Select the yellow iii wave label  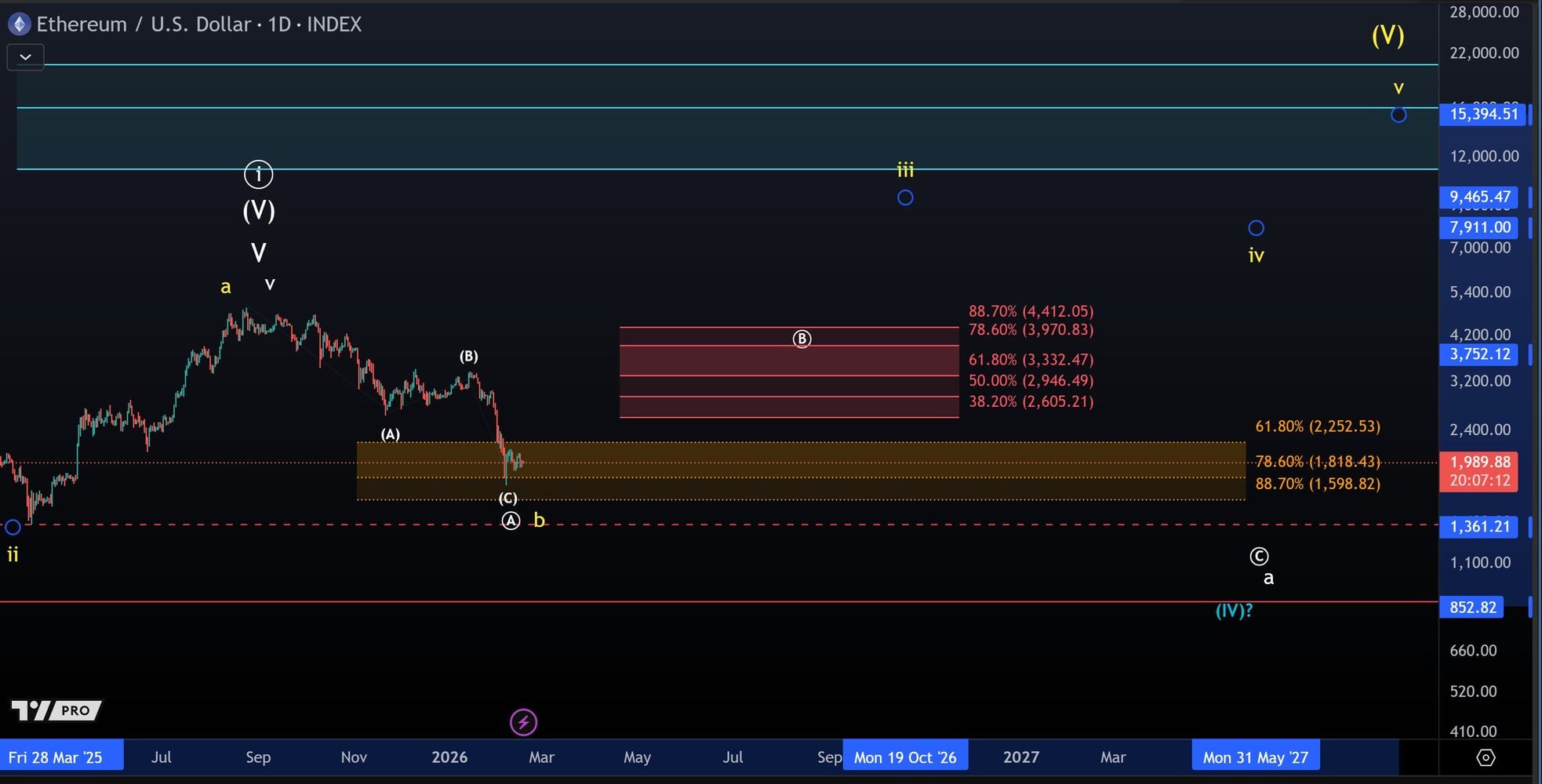coord(906,169)
